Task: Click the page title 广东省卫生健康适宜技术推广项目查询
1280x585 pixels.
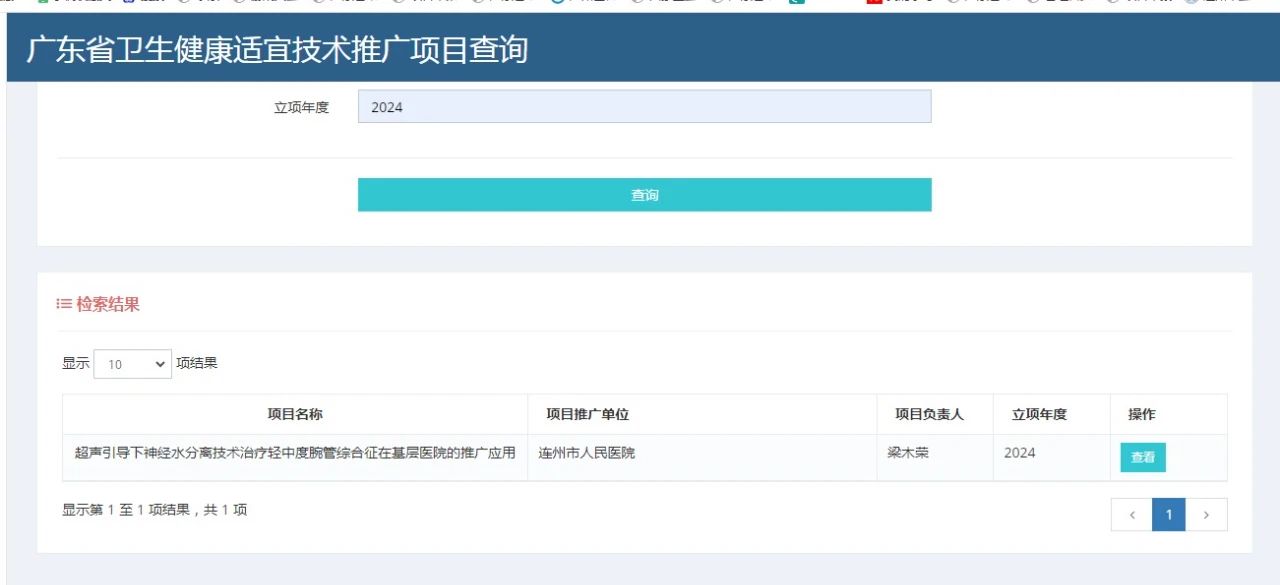Action: 277,49
